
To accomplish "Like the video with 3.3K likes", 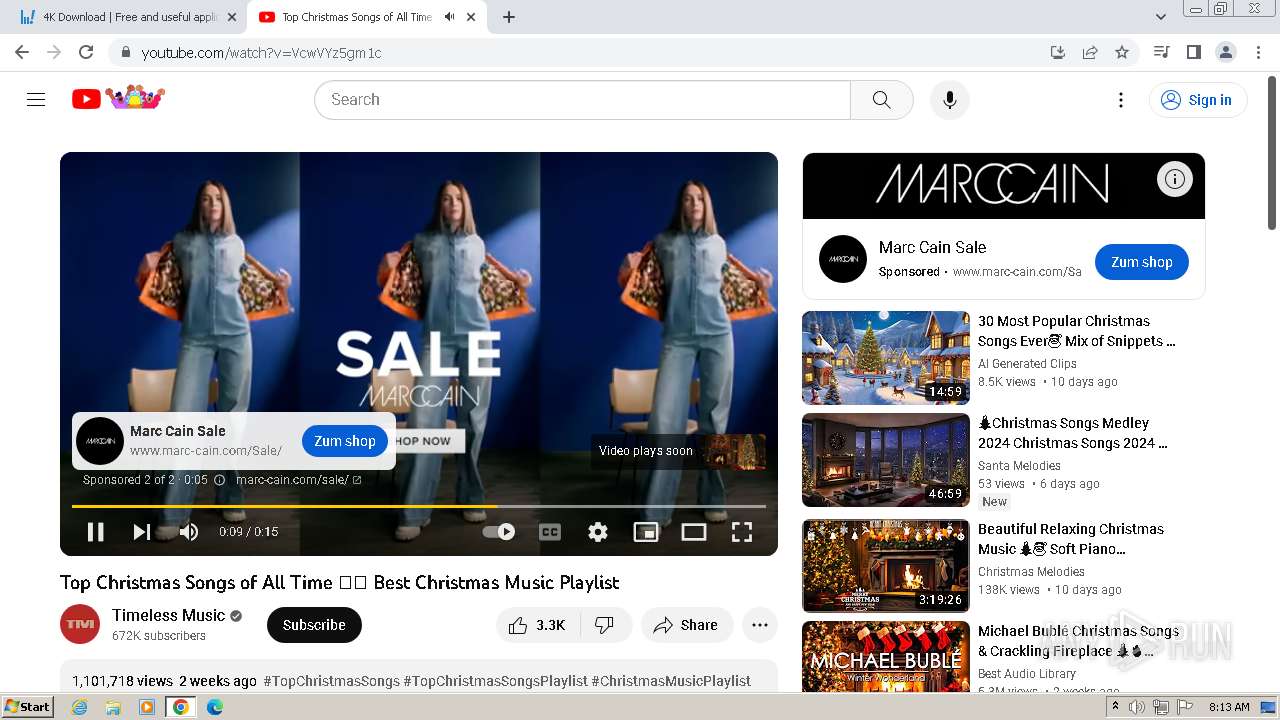I will pos(537,625).
